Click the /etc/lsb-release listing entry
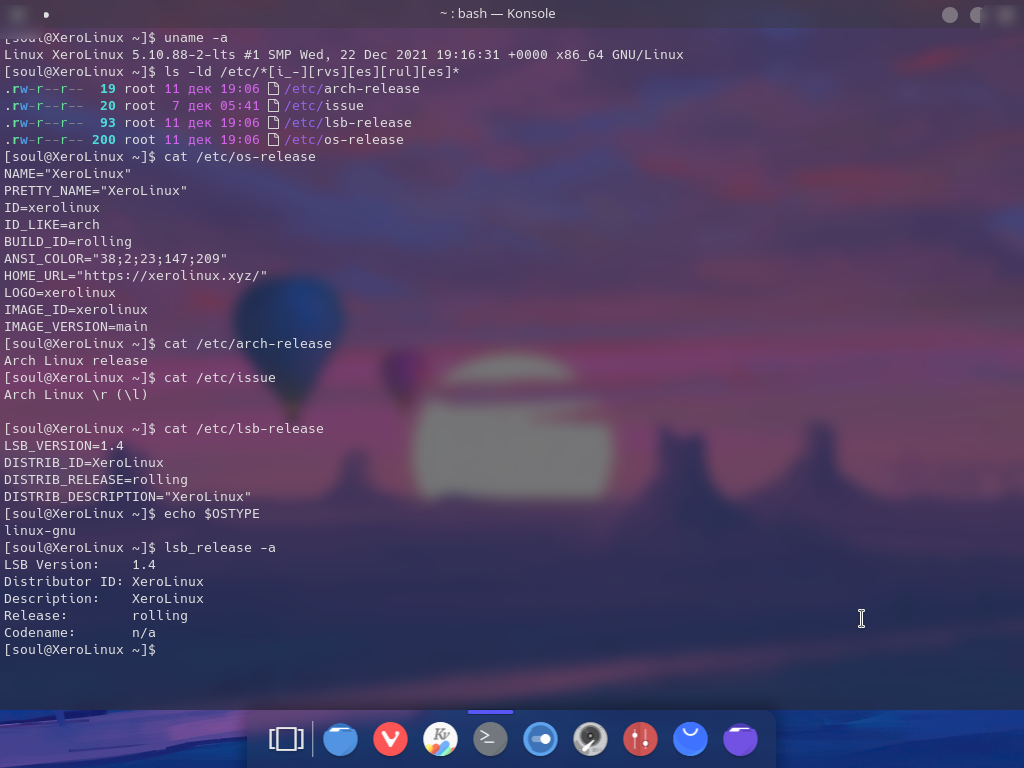Screen dimensions: 1024x768 pyautogui.click(x=348, y=123)
